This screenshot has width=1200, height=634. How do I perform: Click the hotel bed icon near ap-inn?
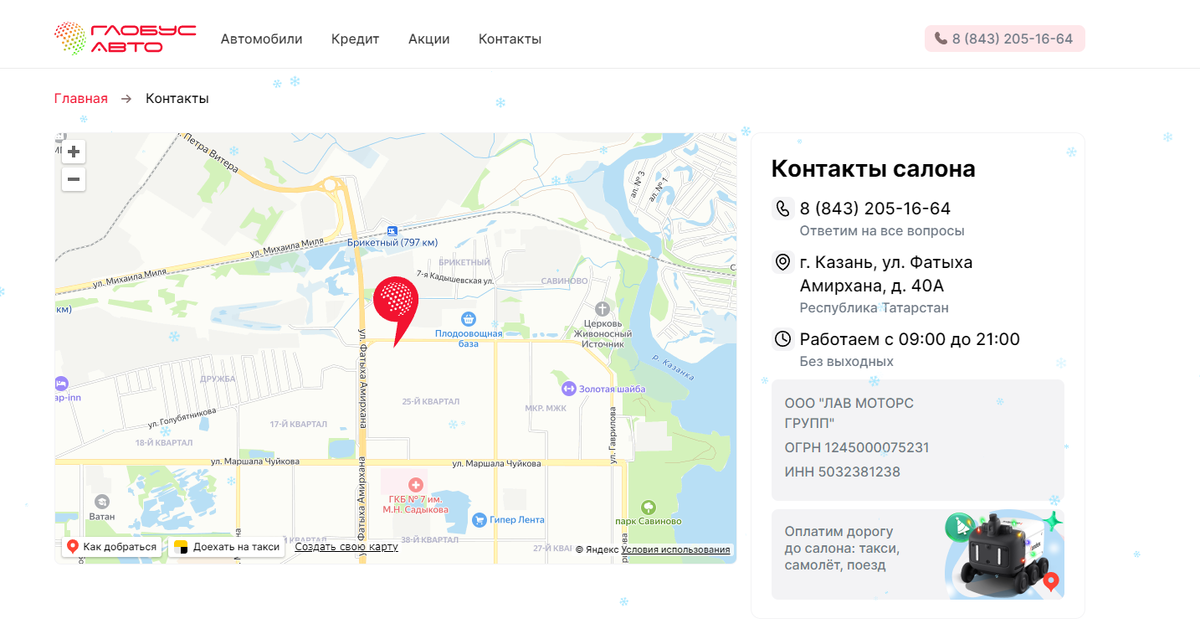[x=61, y=384]
